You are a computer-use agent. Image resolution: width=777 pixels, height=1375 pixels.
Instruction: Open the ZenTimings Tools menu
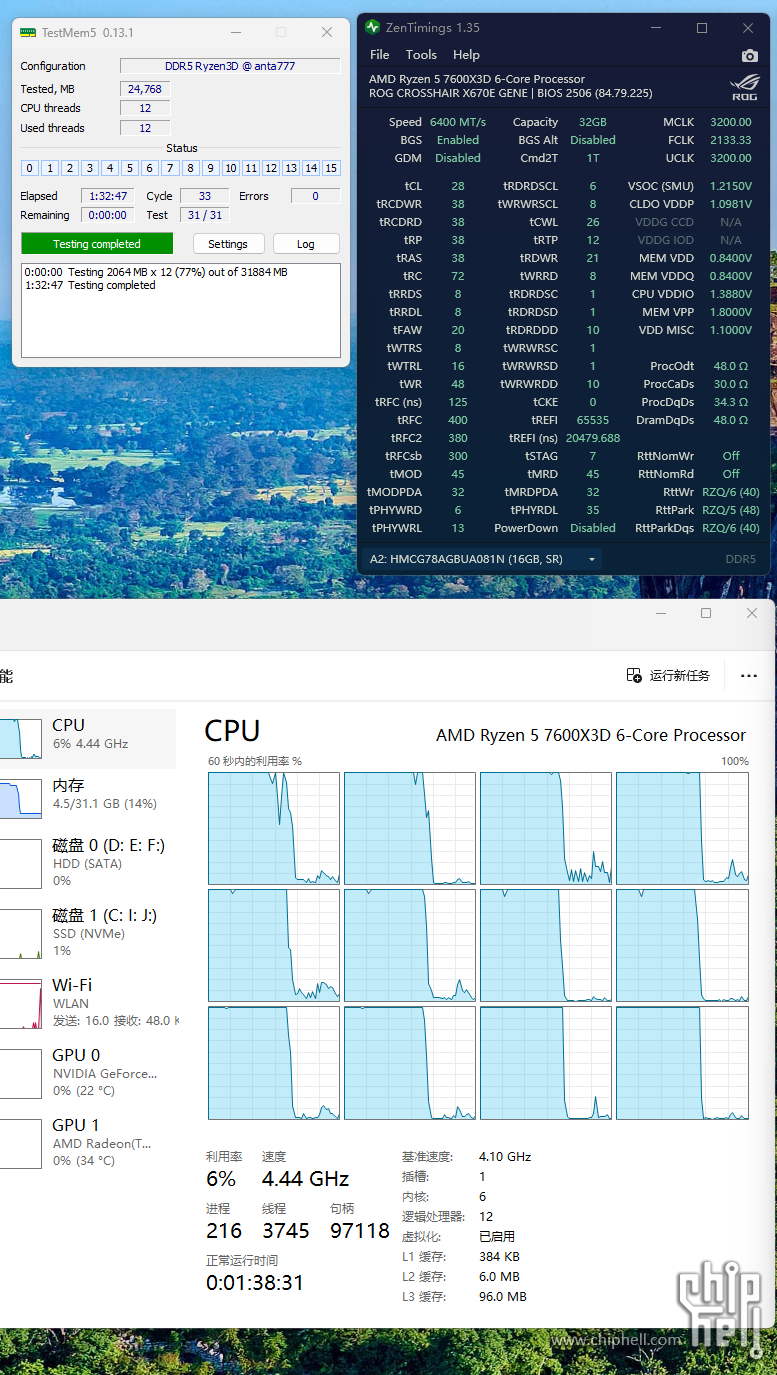(421, 55)
